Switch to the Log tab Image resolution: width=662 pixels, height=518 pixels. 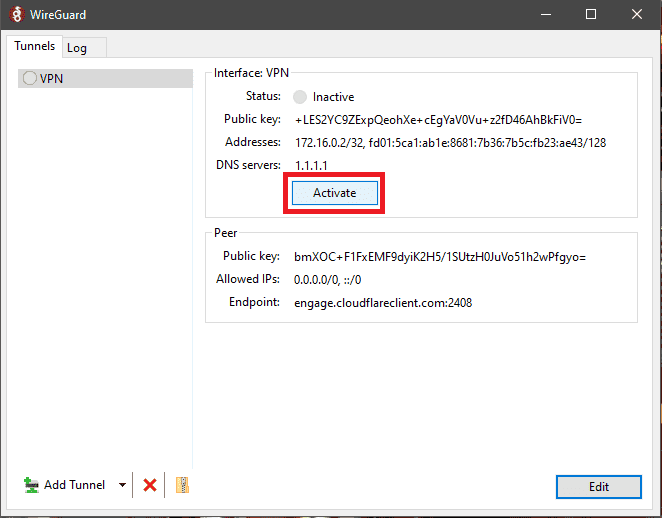click(84, 48)
